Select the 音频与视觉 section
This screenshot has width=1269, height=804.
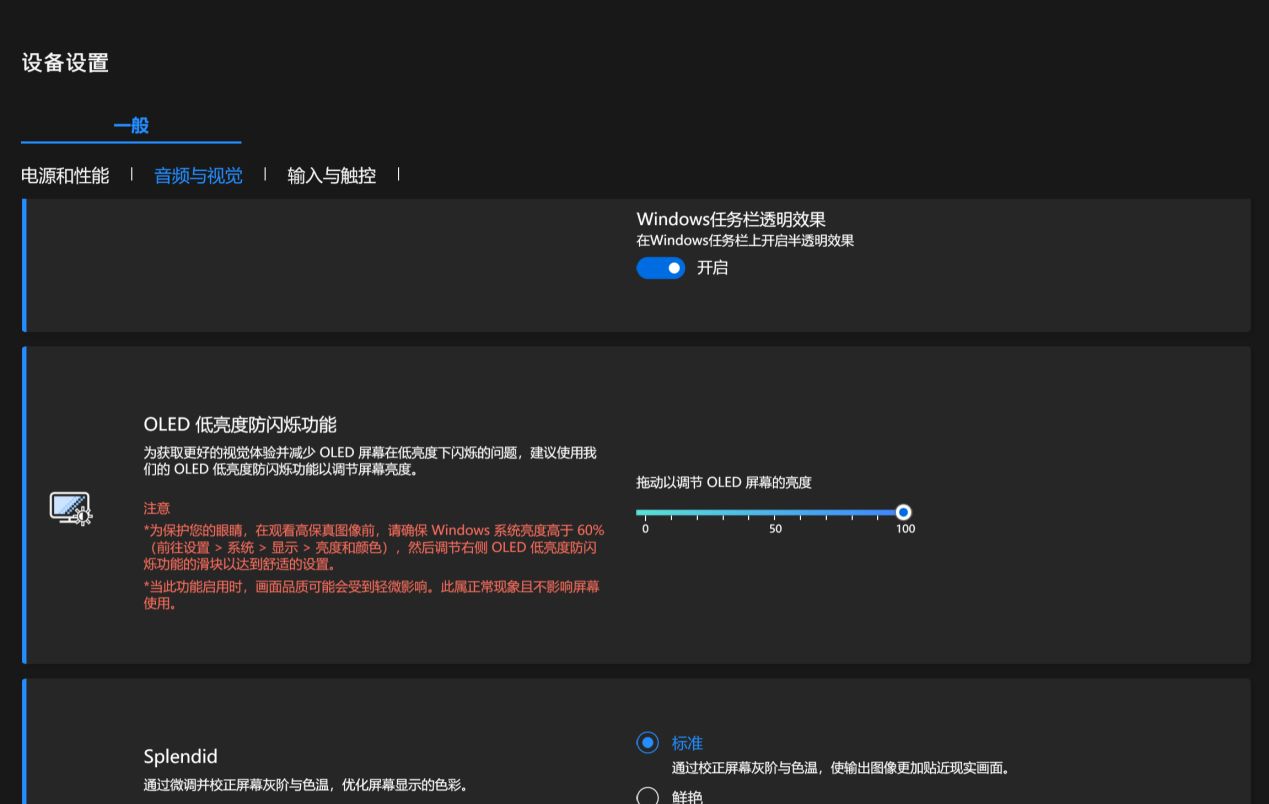[x=198, y=176]
